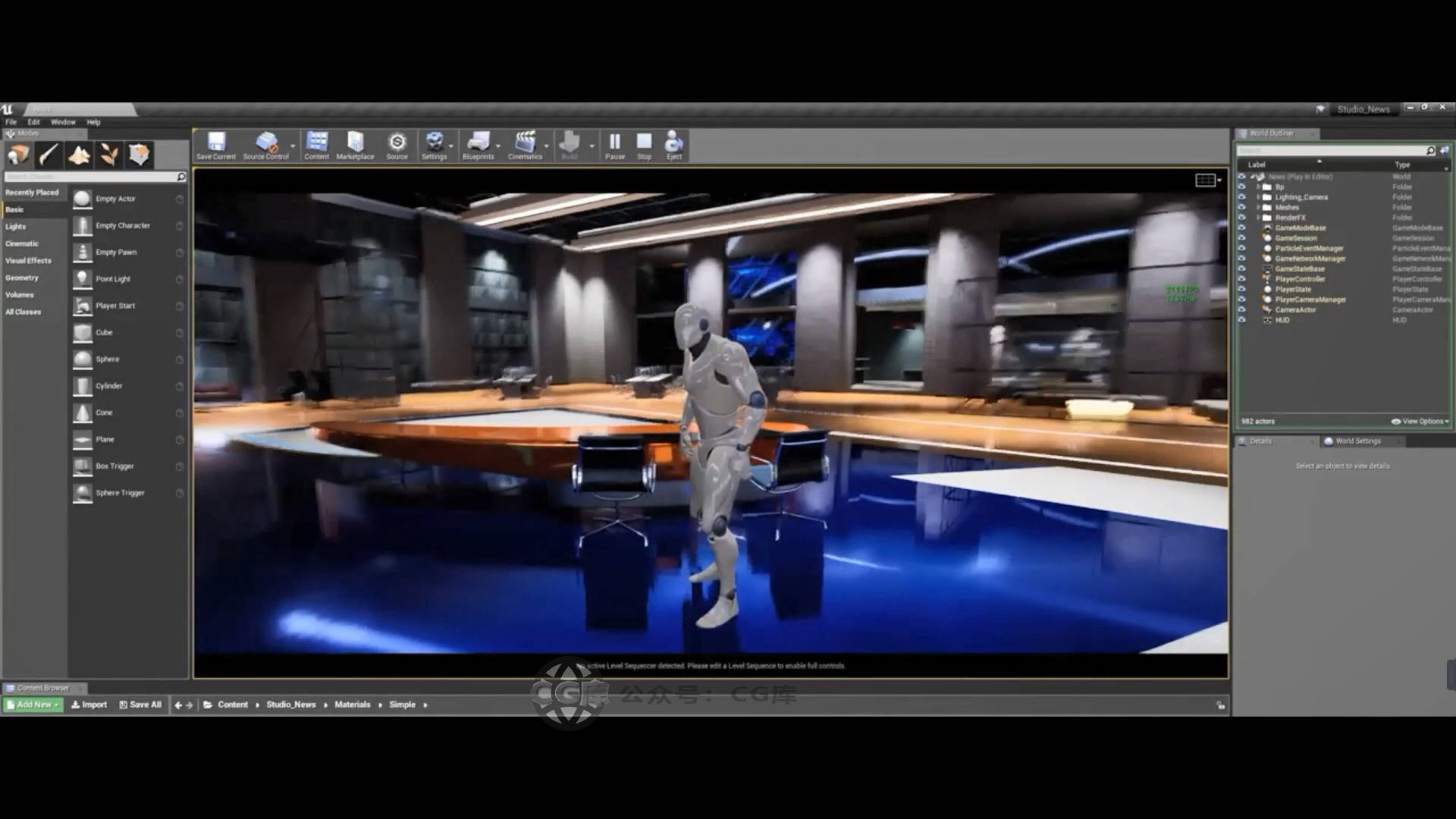
Task: Click the Import button in the Content Browser
Action: (x=89, y=704)
